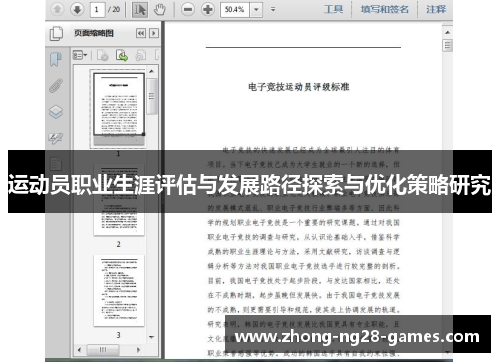Click the thumbnail panel horizontal scroll handle
This screenshot has height=362, width=500.
103,350
